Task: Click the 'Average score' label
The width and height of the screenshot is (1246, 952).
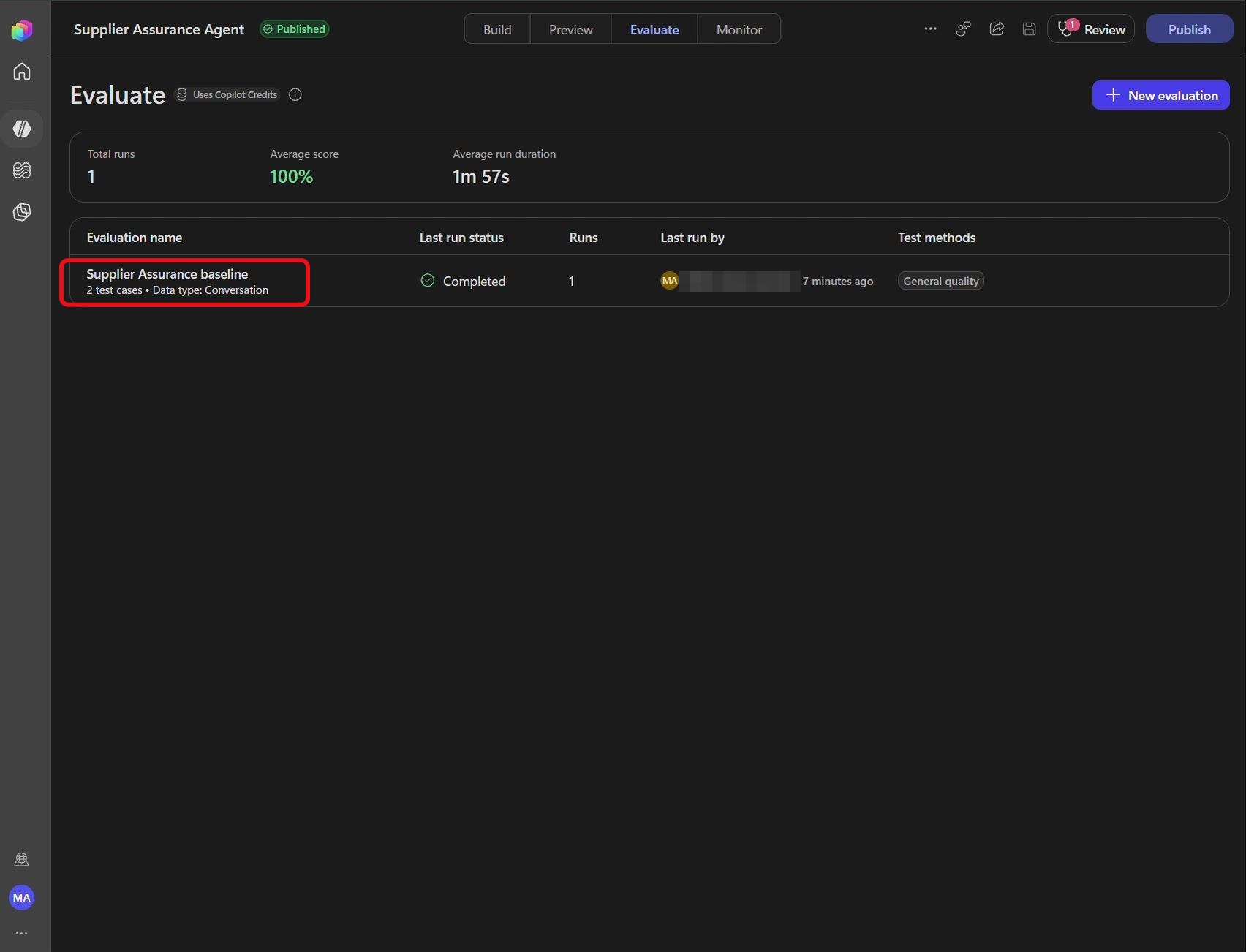Action: 304,154
